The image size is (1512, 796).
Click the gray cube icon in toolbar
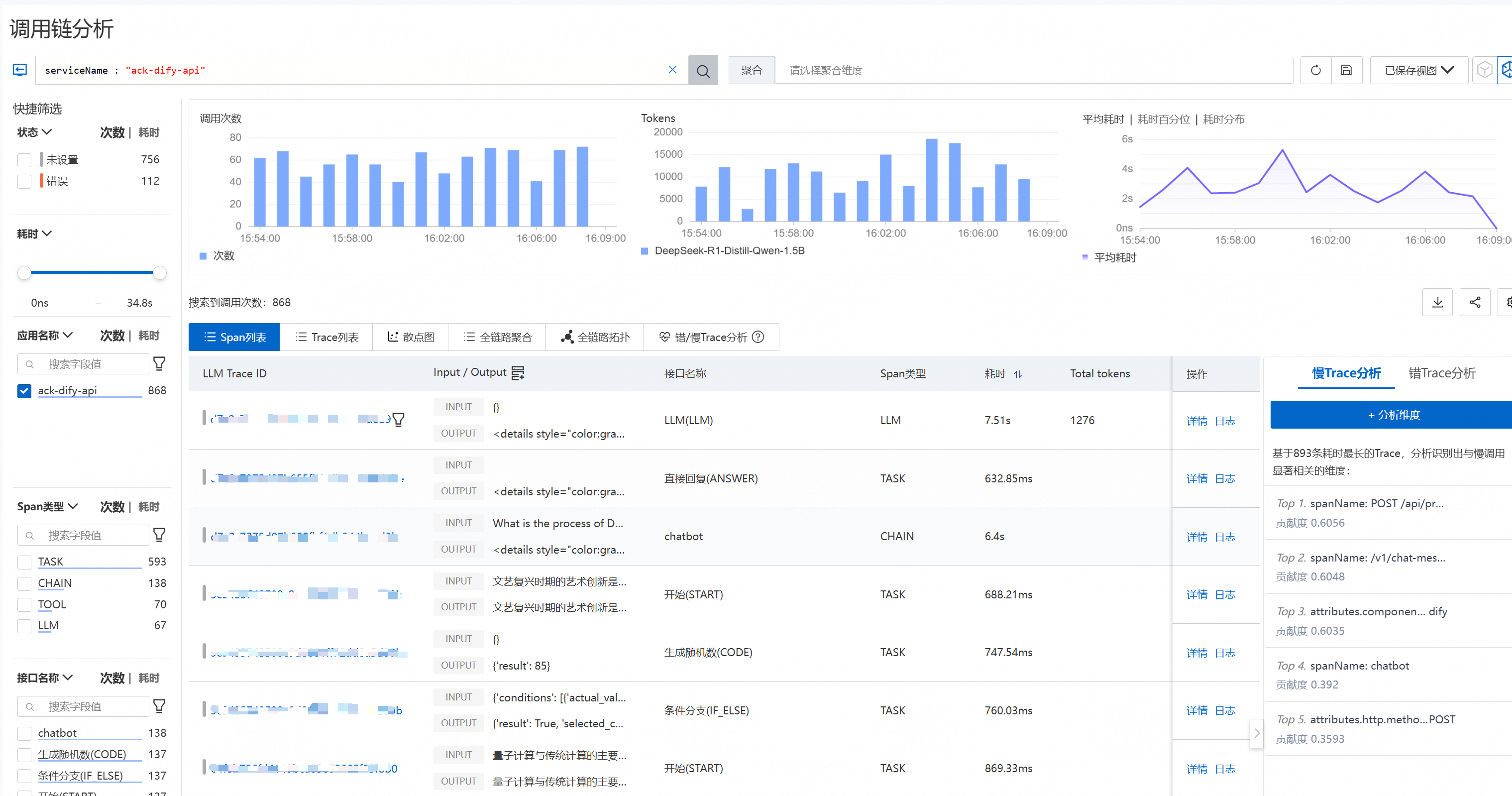click(1485, 71)
